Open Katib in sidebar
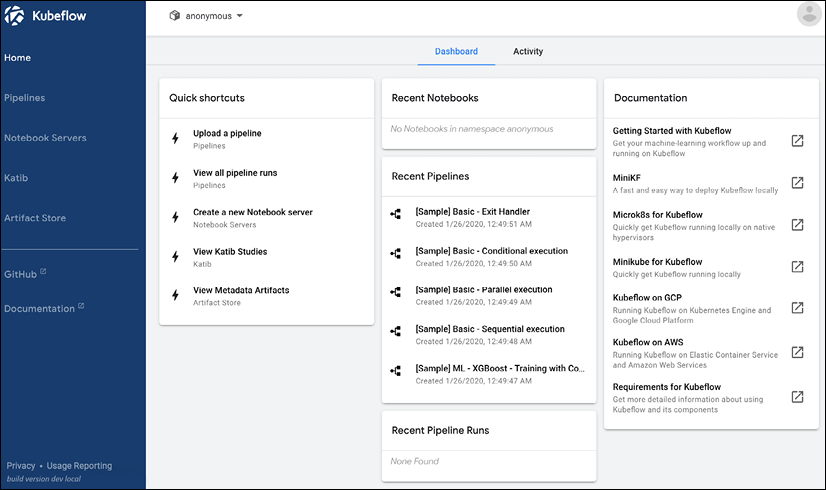This screenshot has width=826, height=490. tap(16, 178)
